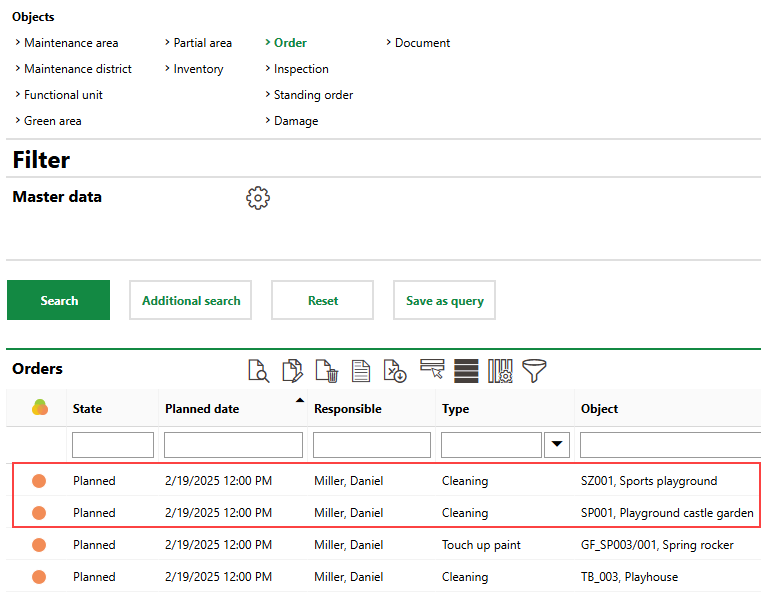Screen dimensions: 761x594
Task: Click the funnel filter icon in Orders toolbar
Action: coord(534,371)
